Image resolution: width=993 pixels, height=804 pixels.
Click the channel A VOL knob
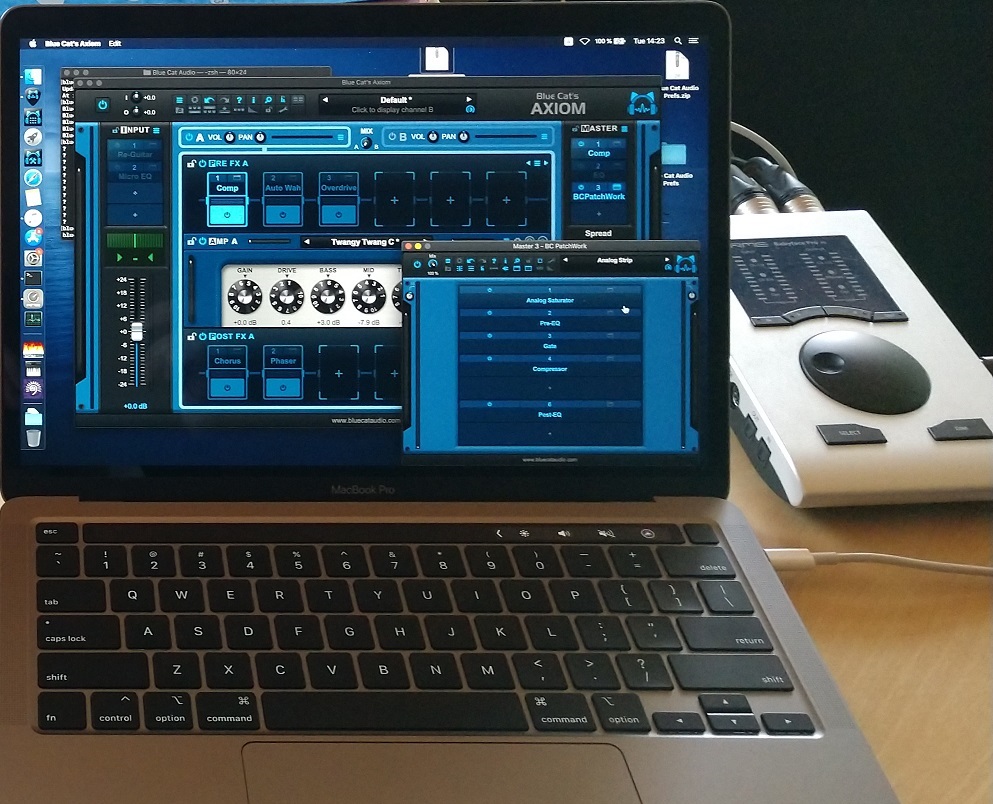click(229, 137)
